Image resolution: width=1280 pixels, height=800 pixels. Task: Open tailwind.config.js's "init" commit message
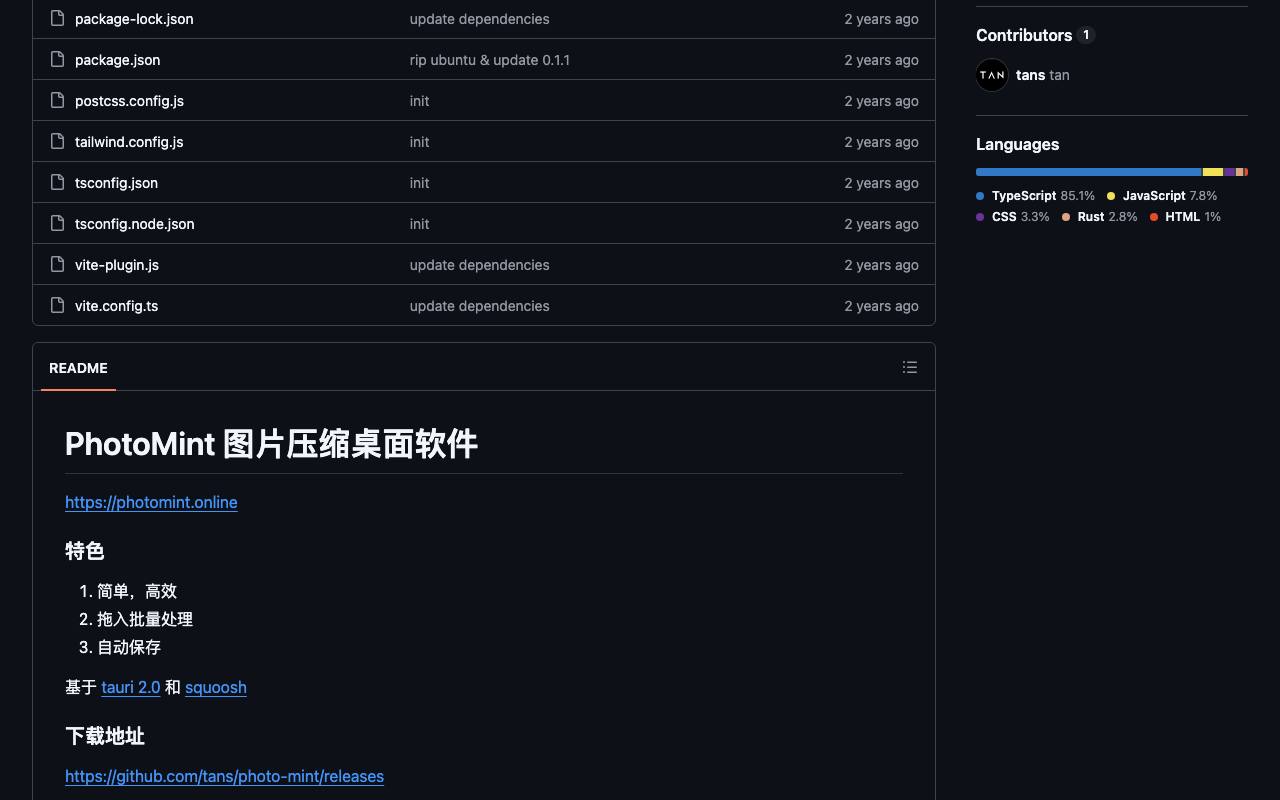420,142
